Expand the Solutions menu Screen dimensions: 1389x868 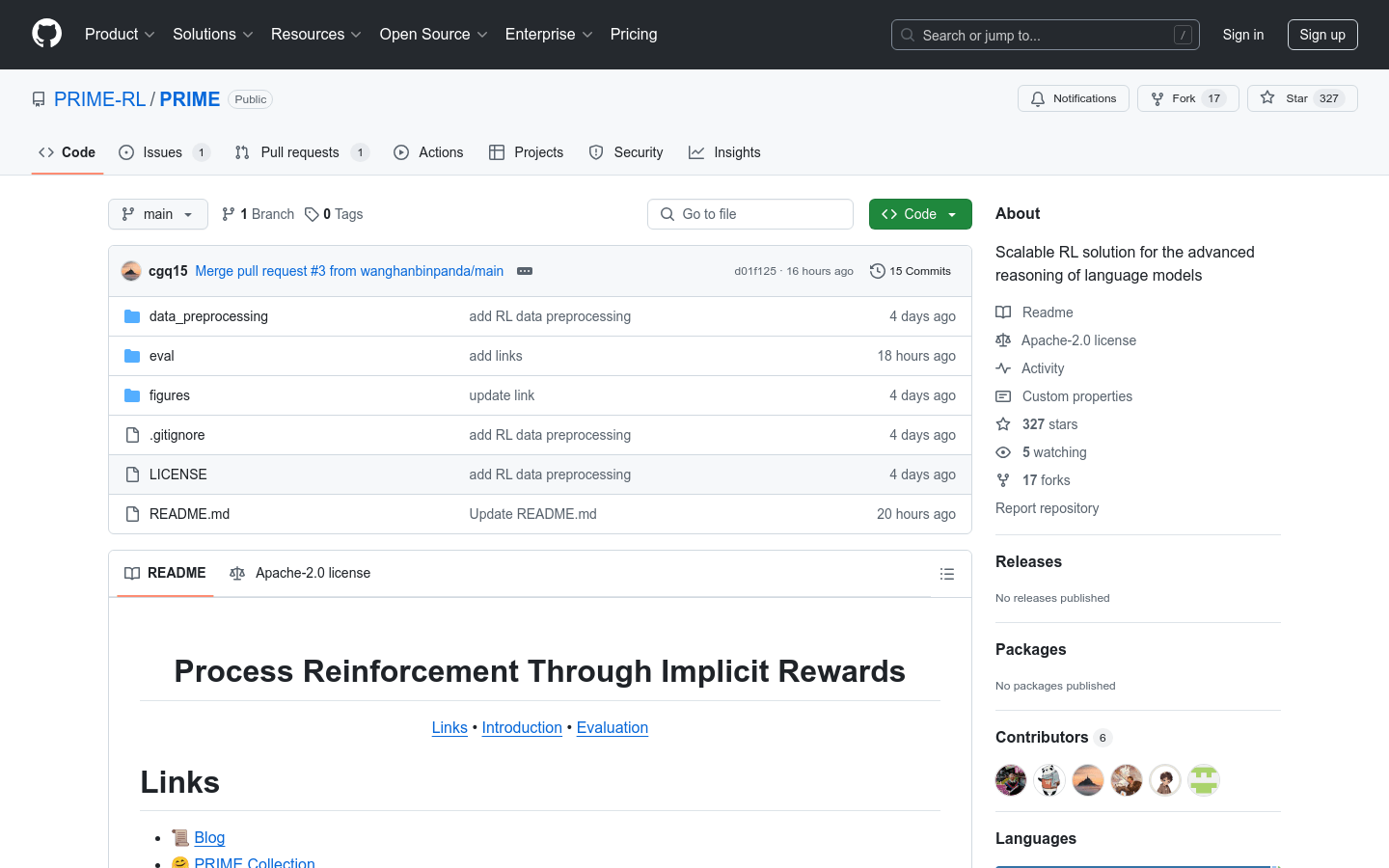click(213, 34)
